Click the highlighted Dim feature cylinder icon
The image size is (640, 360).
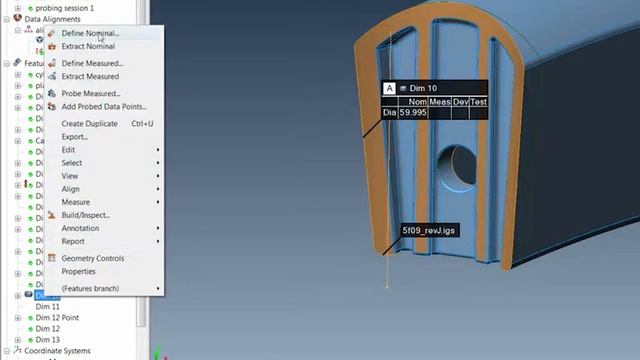28,294
